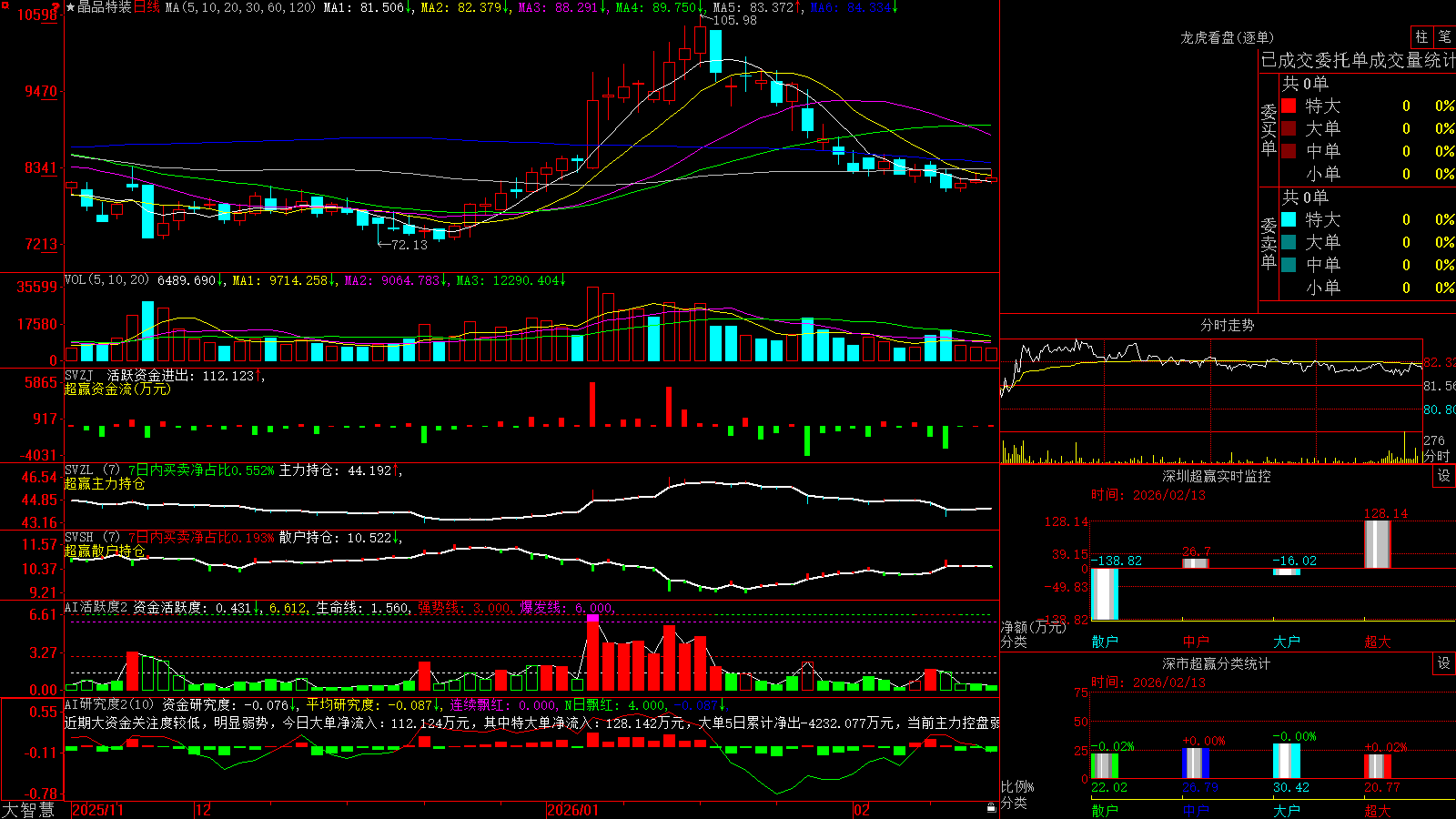Click the star icon before 晶品特装

point(71,7)
